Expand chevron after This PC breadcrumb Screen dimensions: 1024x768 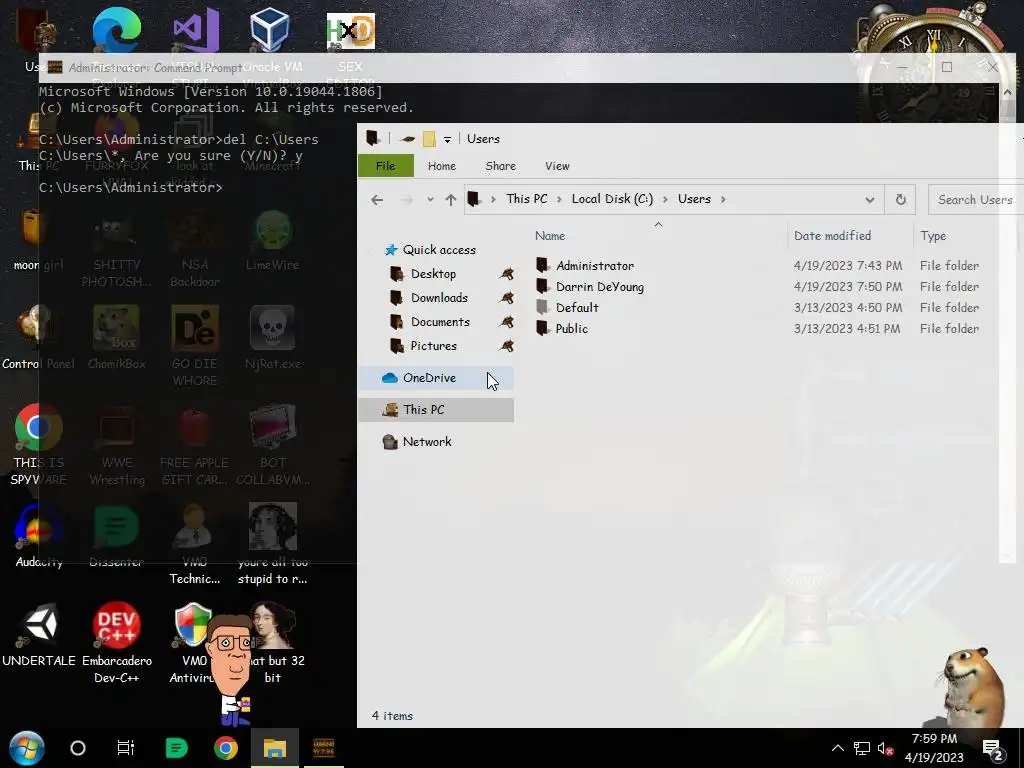tap(560, 199)
